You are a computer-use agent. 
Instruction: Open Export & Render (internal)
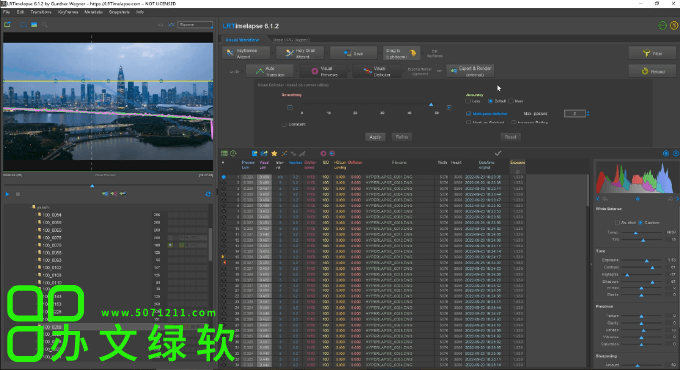470,71
